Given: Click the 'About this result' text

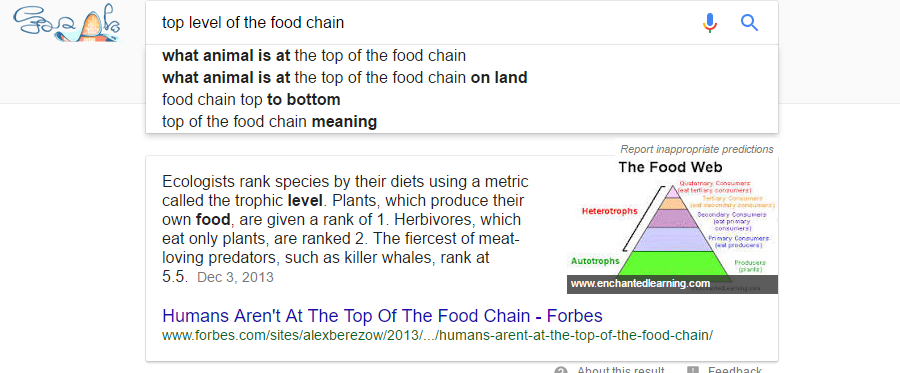Looking at the screenshot, I should pos(621,370).
